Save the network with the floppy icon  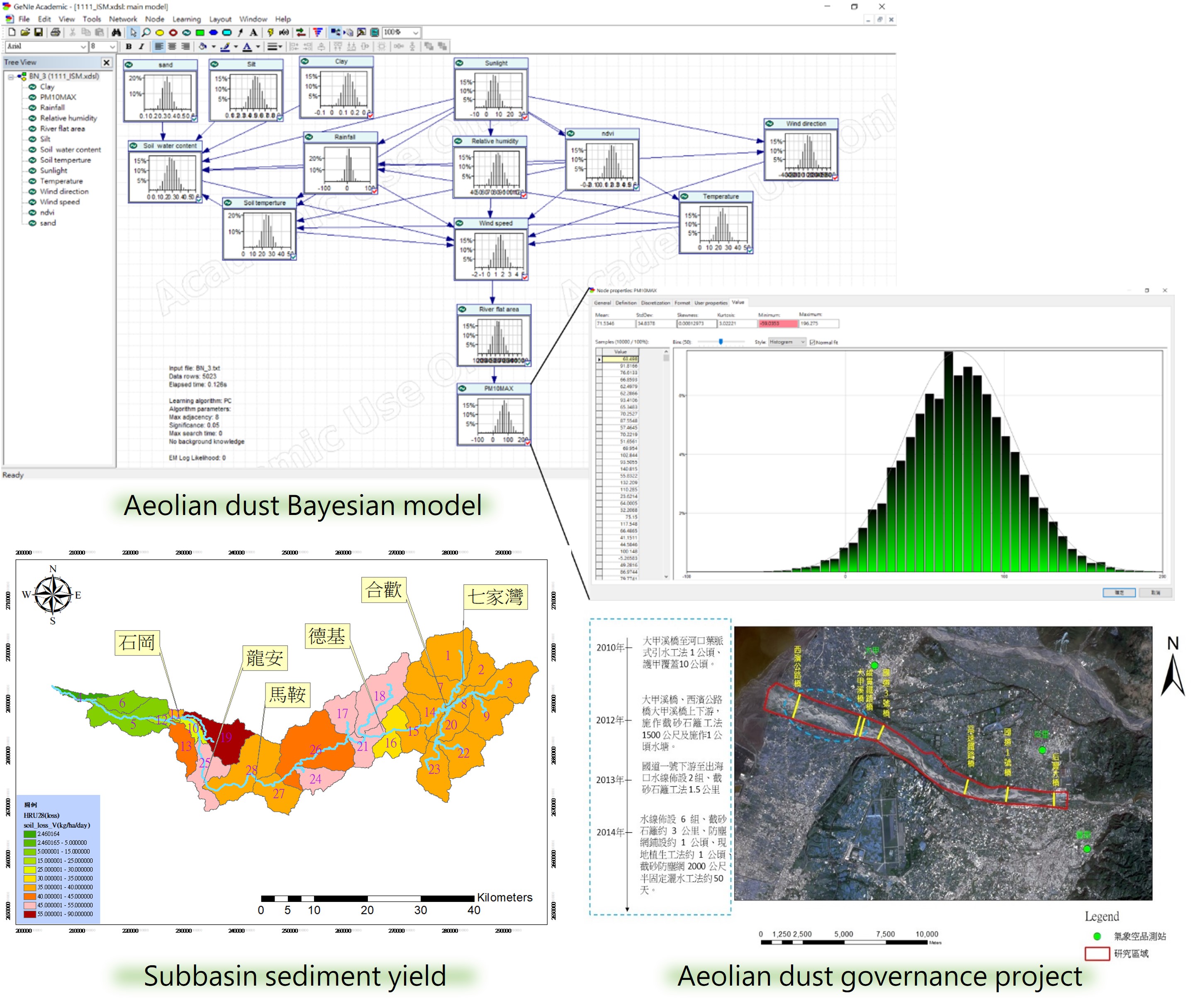click(x=38, y=33)
